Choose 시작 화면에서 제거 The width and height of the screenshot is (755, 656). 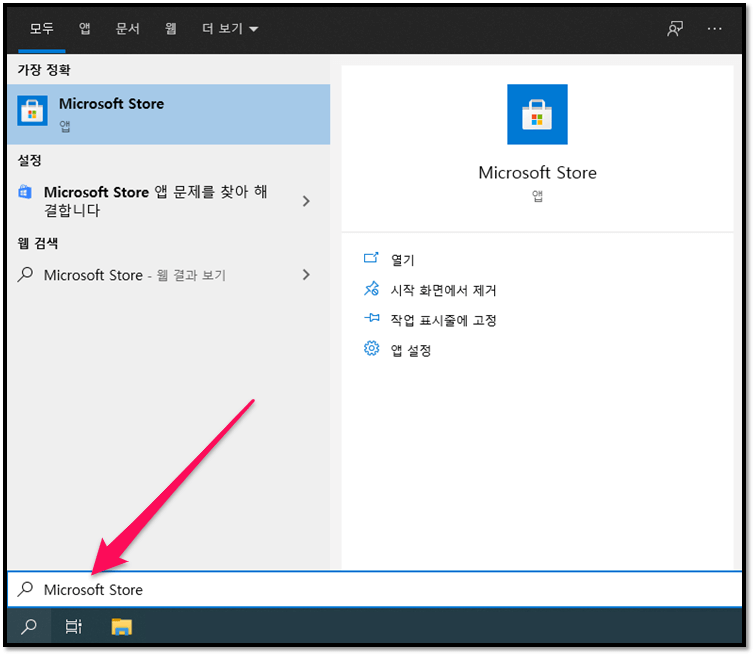click(x=443, y=290)
